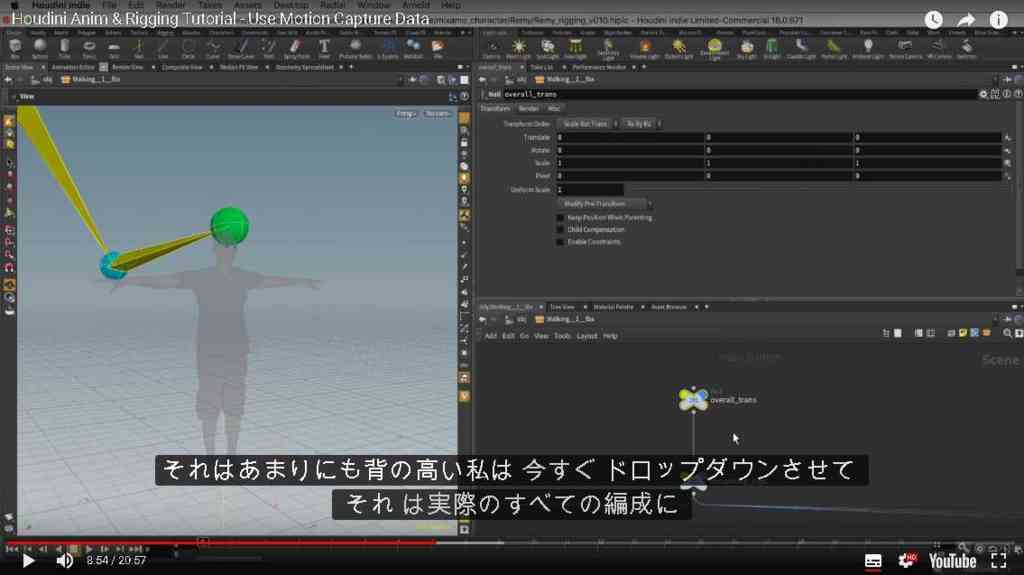
Task: Add an Area Light from the shelf
Action: pyautogui.click(x=575, y=48)
